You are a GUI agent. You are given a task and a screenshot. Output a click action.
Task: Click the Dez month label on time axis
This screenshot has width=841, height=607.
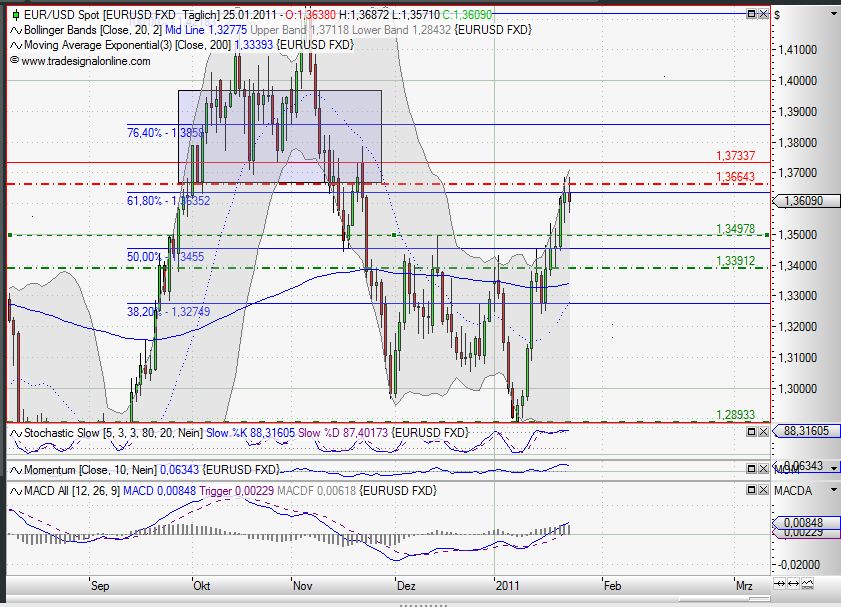[405, 587]
